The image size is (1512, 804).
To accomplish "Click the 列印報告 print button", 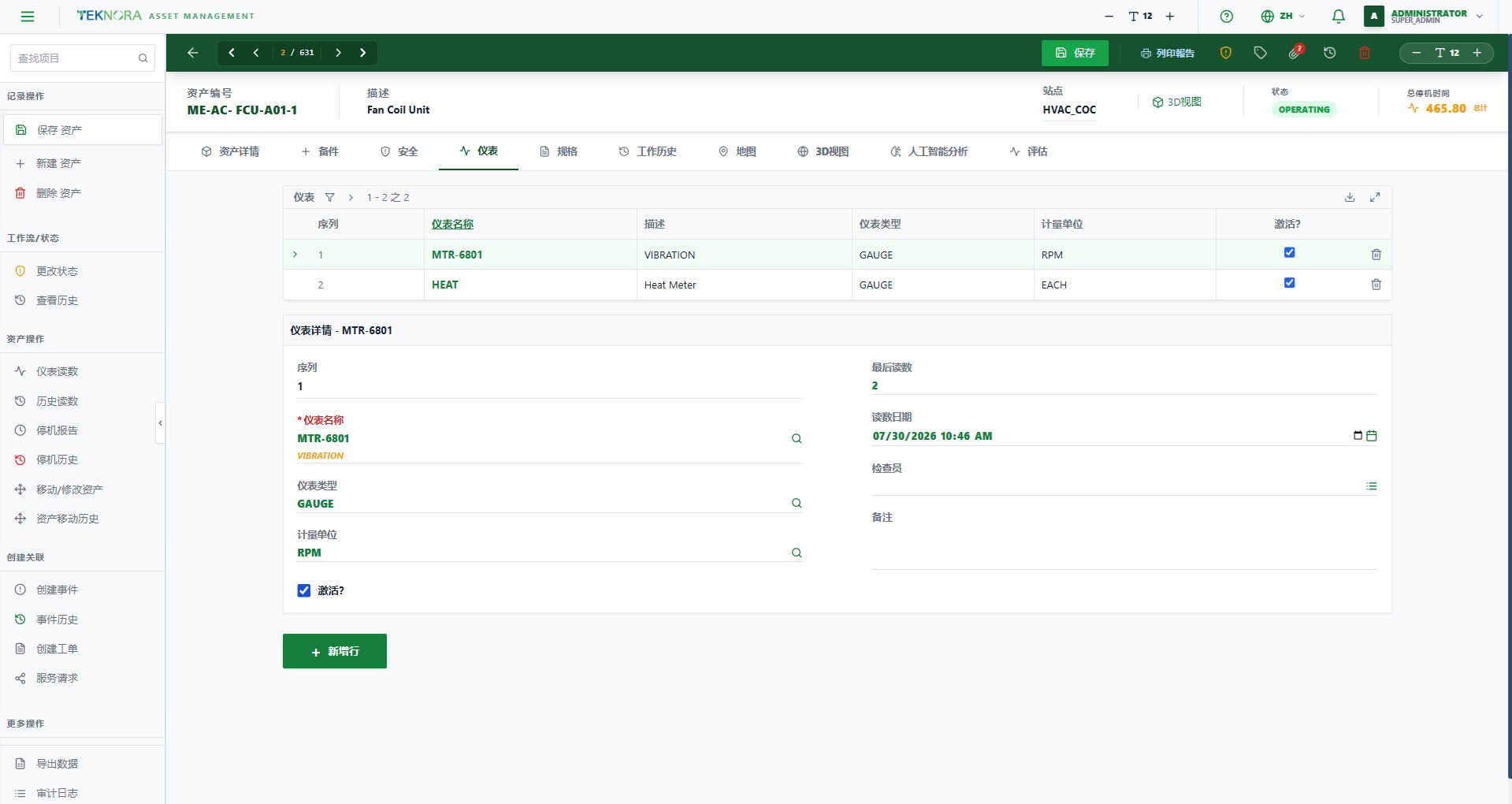I will [1168, 53].
